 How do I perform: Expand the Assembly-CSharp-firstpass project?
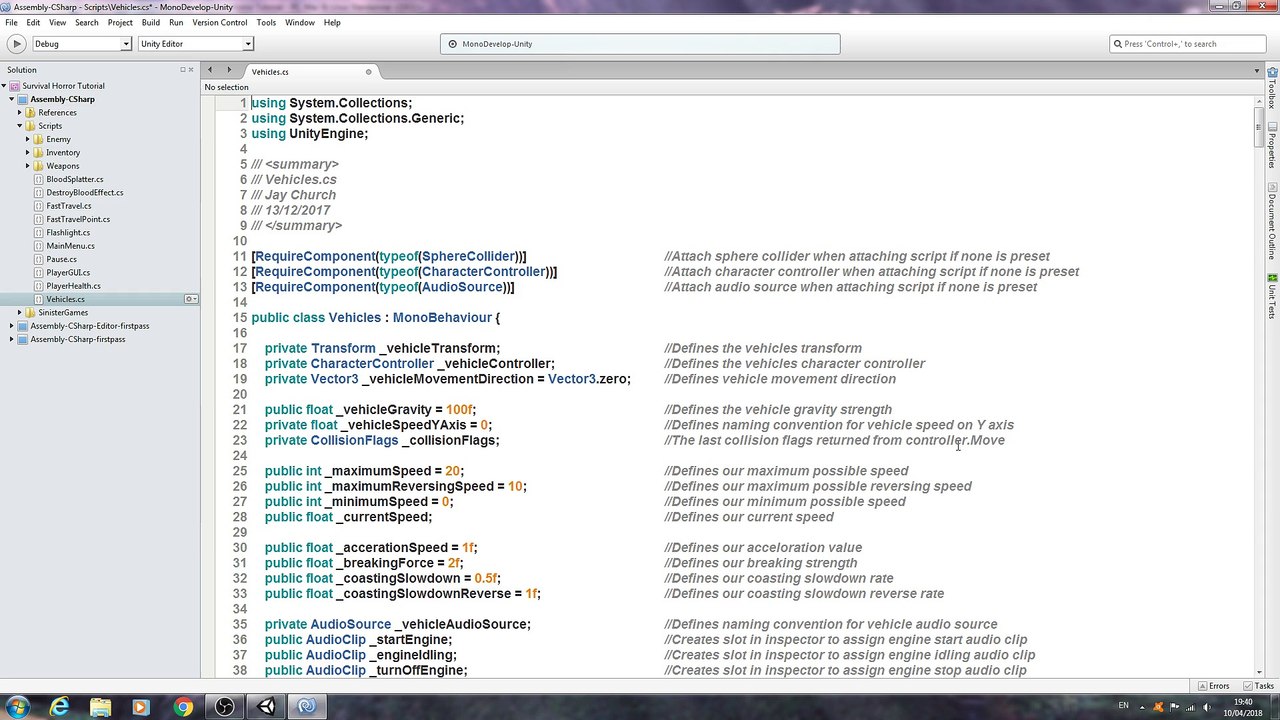[12, 339]
